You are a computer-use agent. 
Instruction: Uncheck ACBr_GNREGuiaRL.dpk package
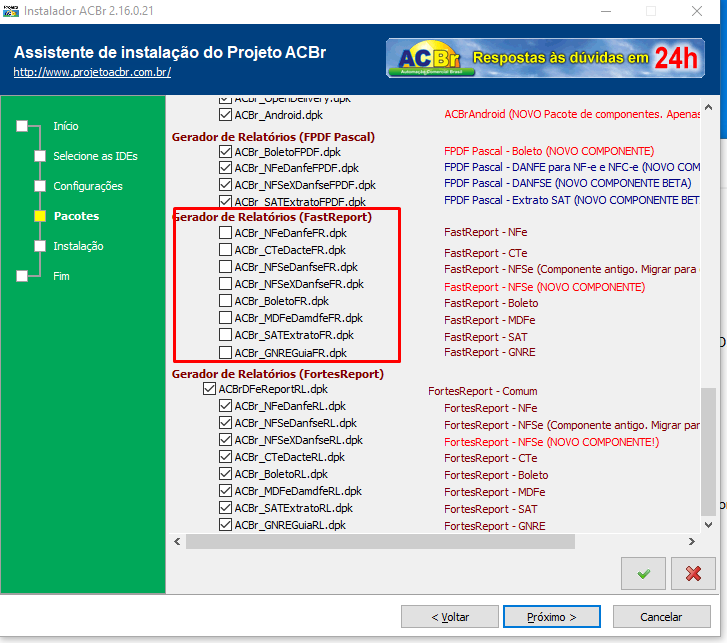click(x=225, y=524)
